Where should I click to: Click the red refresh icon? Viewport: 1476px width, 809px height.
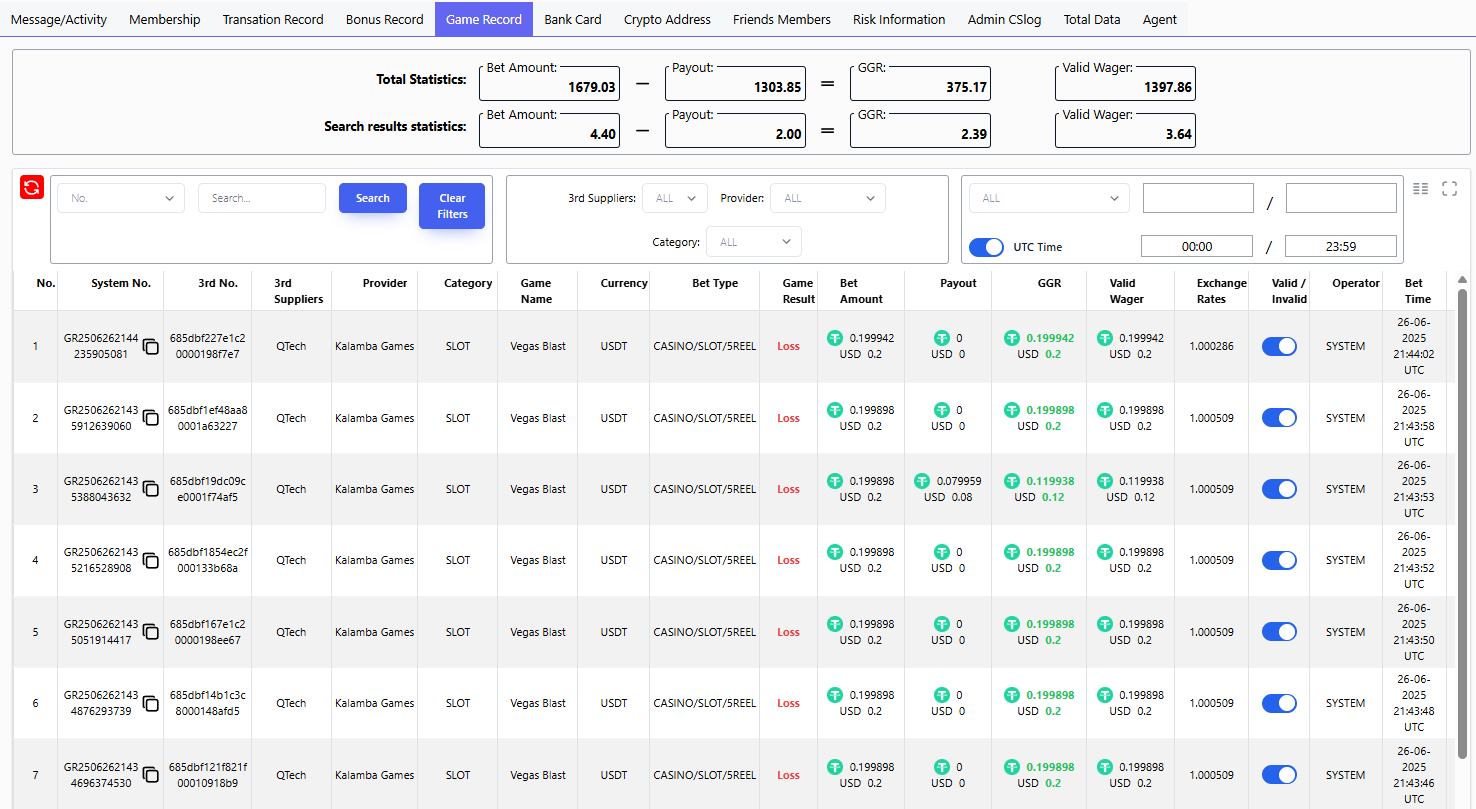32,187
